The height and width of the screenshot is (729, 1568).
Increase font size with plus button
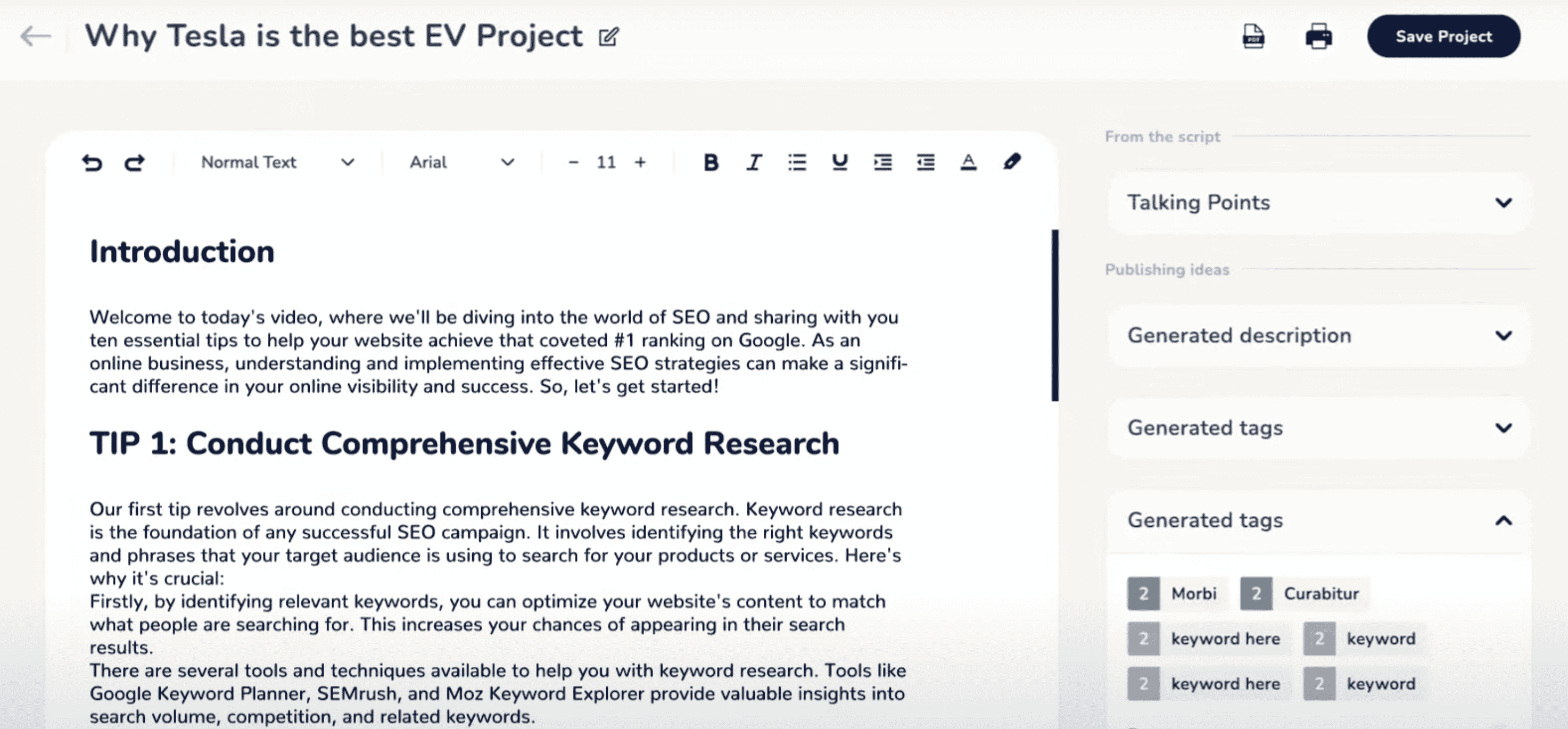coord(640,162)
